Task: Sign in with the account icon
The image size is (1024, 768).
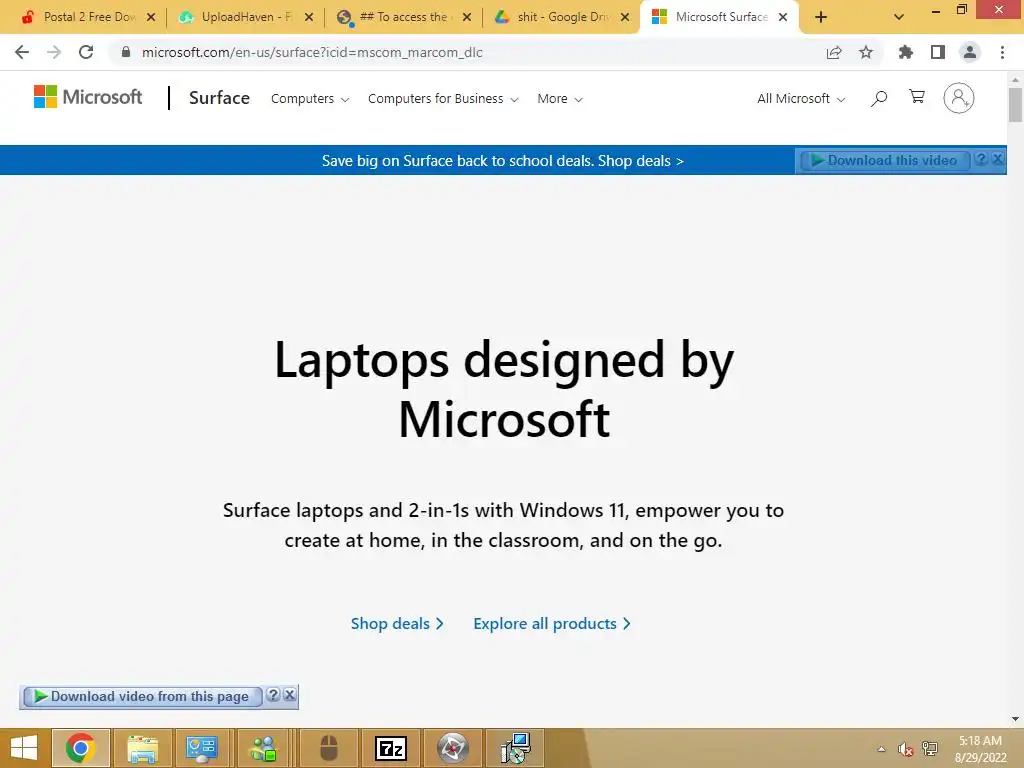Action: click(959, 98)
